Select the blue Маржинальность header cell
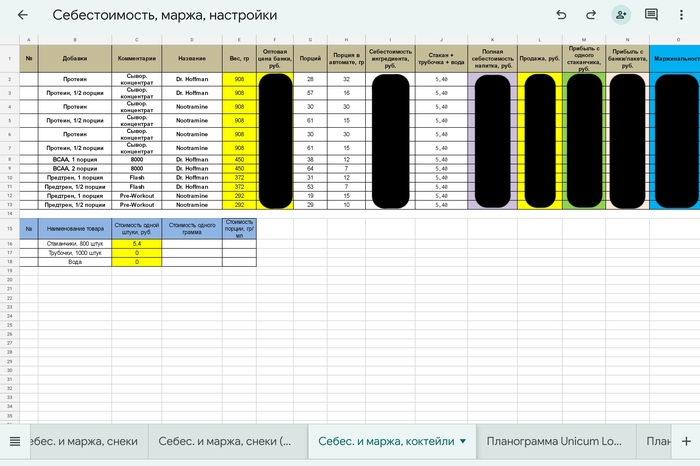The width and height of the screenshot is (700, 466). click(675, 59)
